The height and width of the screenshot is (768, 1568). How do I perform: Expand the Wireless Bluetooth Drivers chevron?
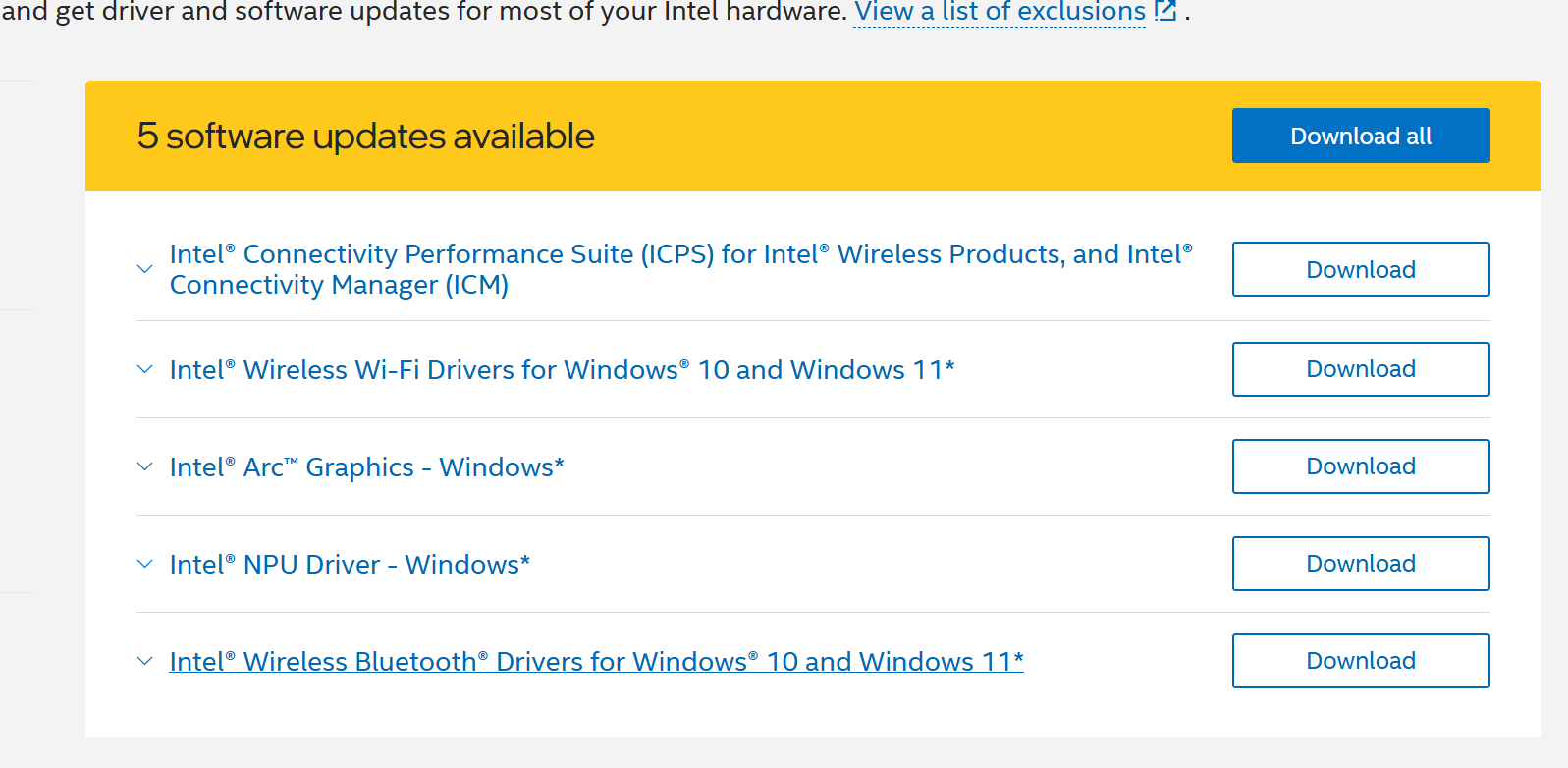click(145, 662)
